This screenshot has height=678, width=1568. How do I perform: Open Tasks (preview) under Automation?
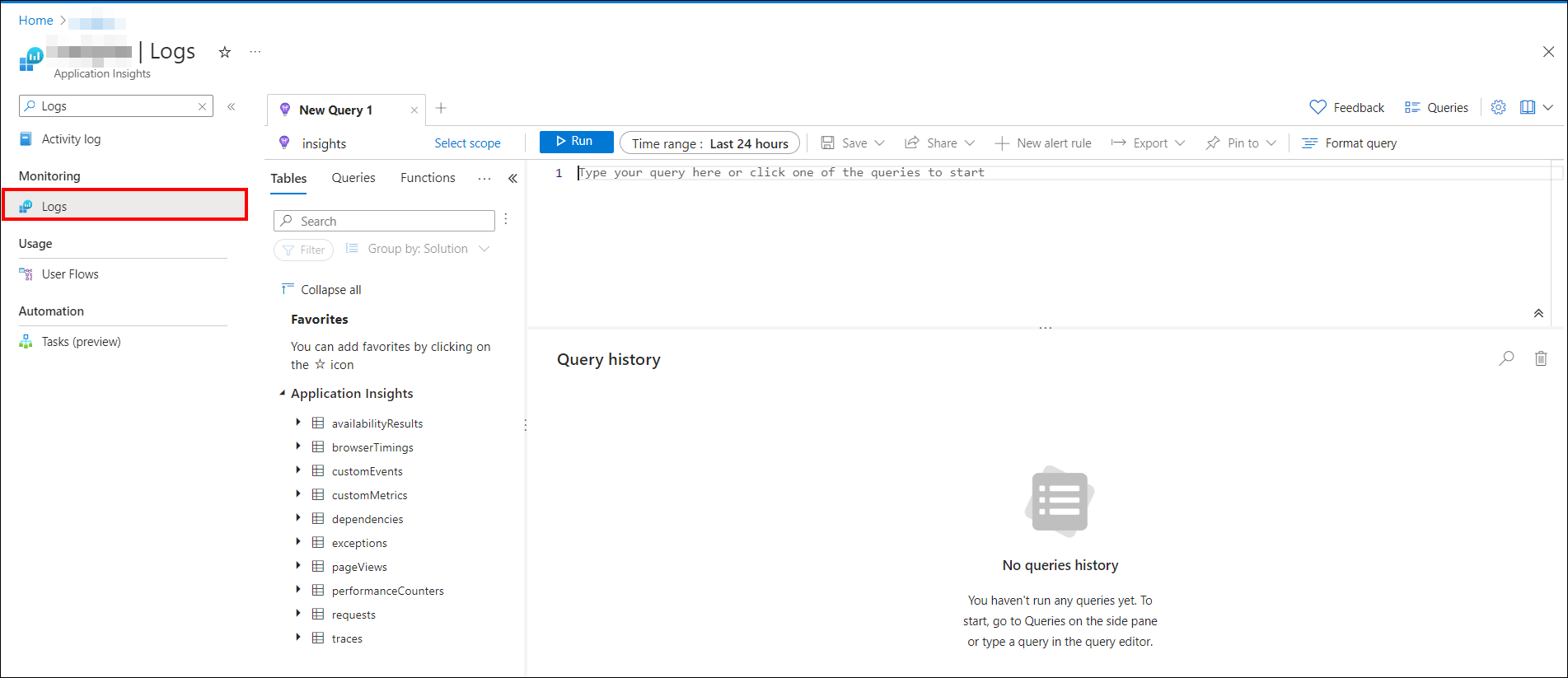tap(81, 342)
